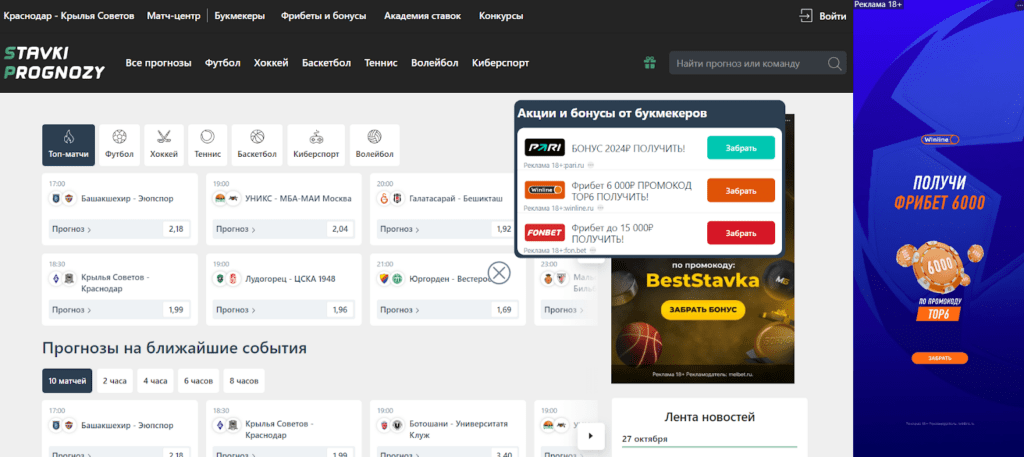Select the 4 часа time filter
The width and height of the screenshot is (1024, 457).
point(155,381)
